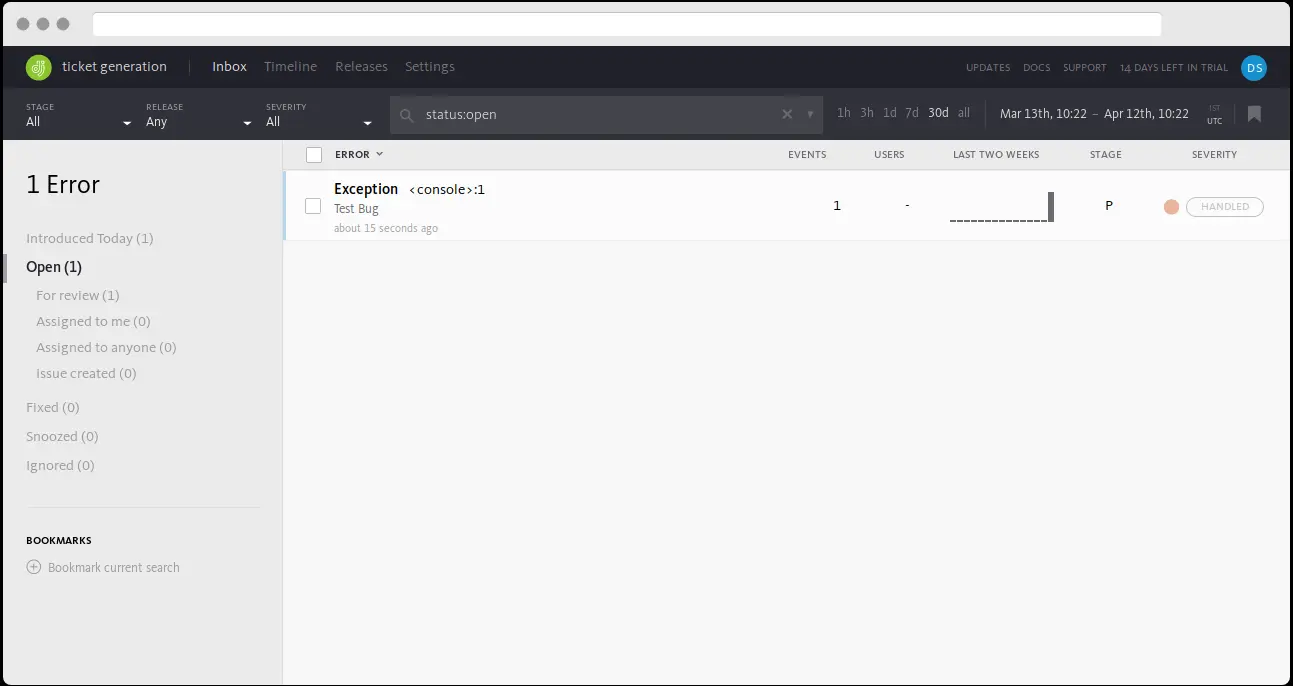The image size is (1293, 686).
Task: Select the all time range
Action: point(964,113)
